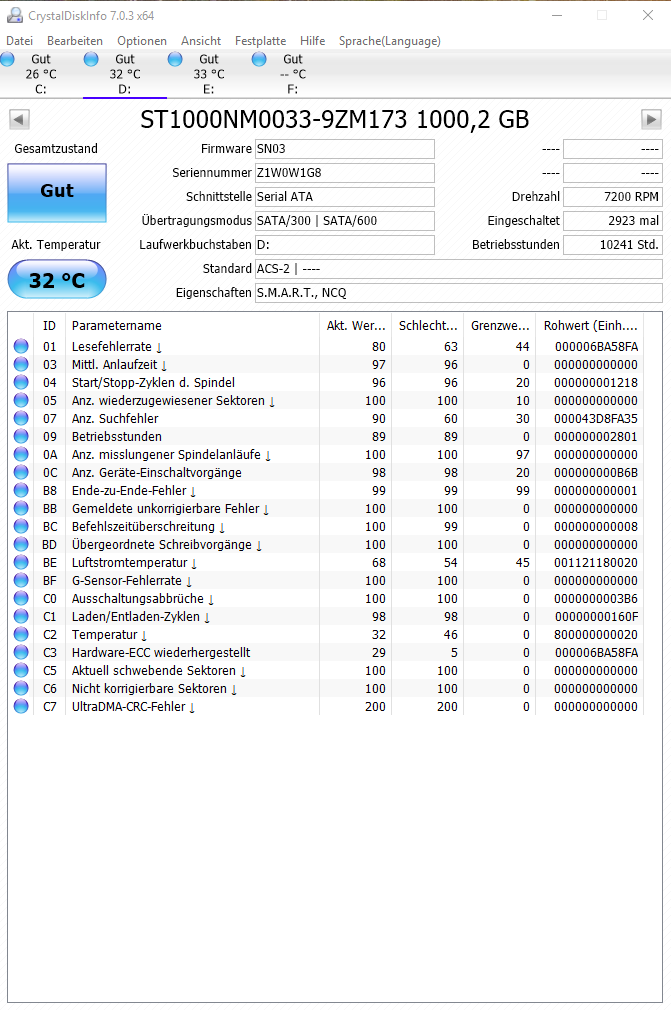Click the Schlecht... column header

pyautogui.click(x=428, y=326)
